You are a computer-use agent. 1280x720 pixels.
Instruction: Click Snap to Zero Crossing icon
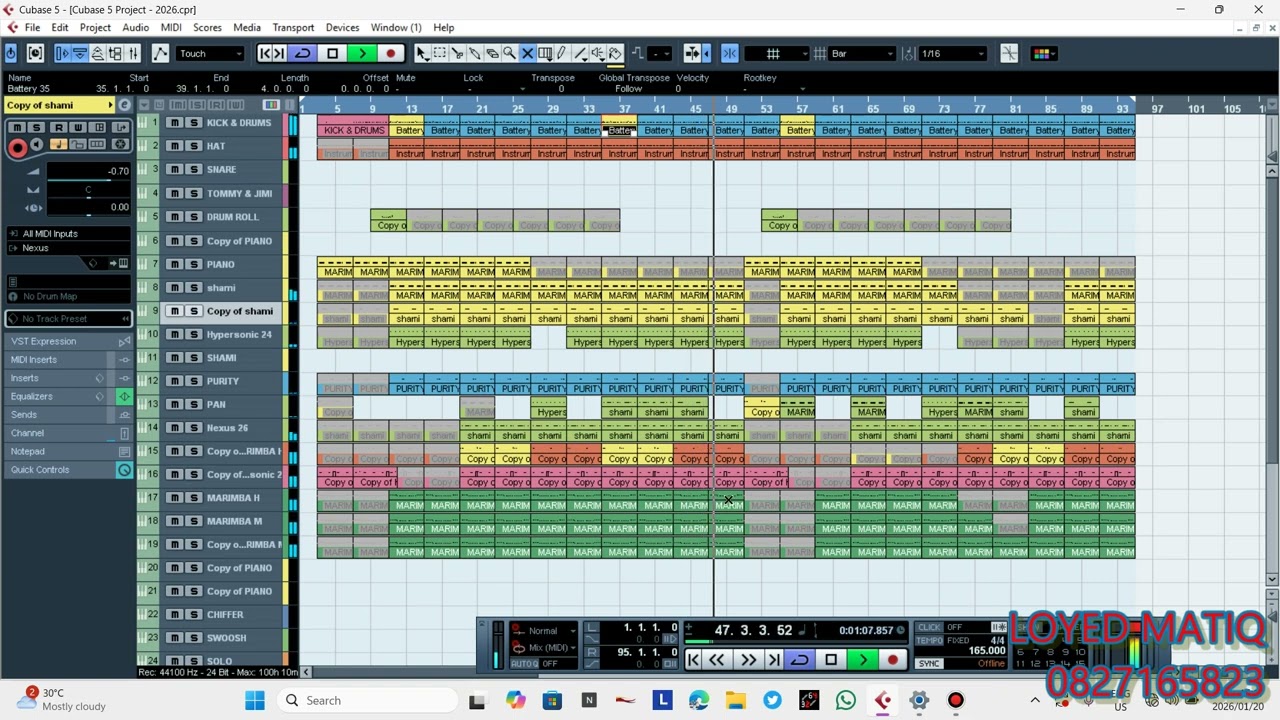(1009, 53)
